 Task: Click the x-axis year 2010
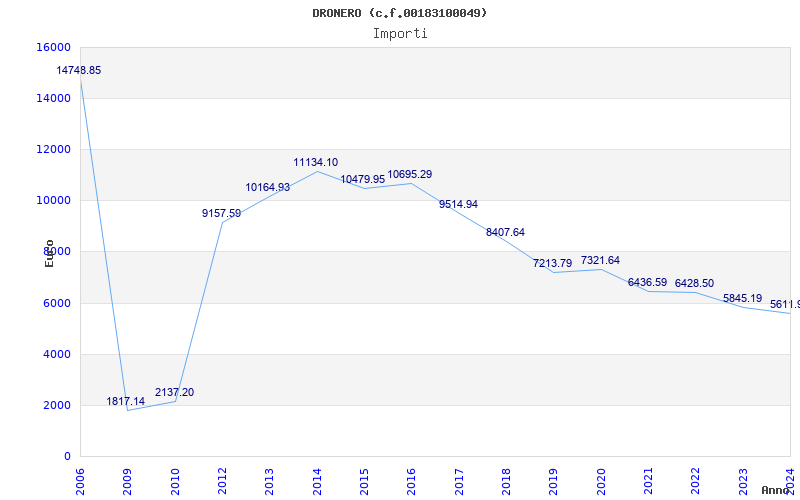(x=175, y=482)
